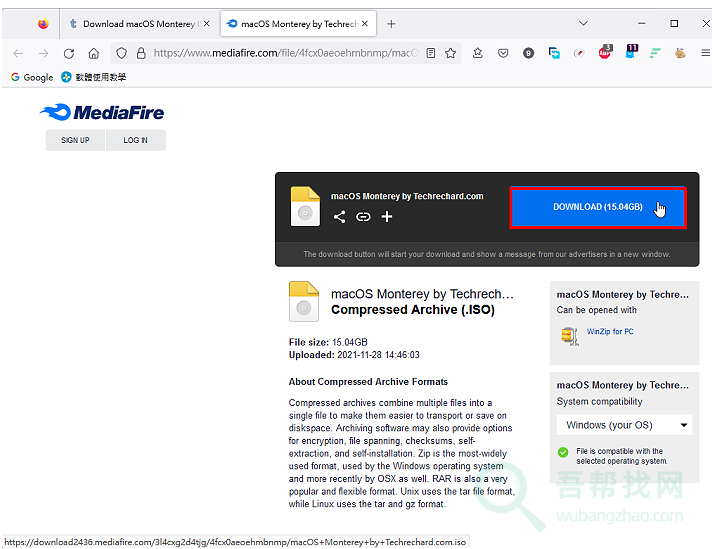Open the Windows (your OS) dropdown
Screen dimensions: 712x549
[624, 425]
